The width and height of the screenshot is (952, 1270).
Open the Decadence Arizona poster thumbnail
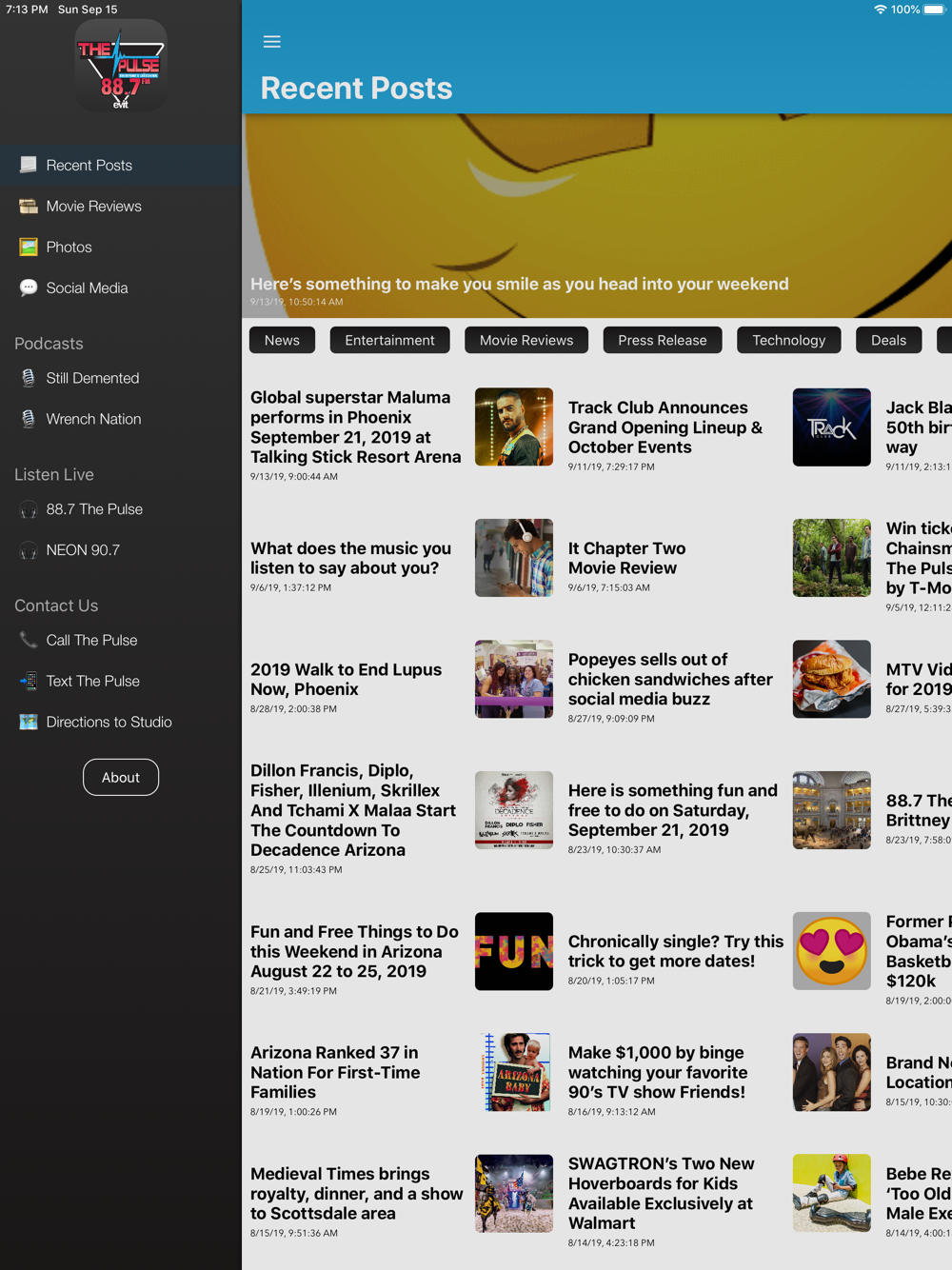(x=514, y=810)
